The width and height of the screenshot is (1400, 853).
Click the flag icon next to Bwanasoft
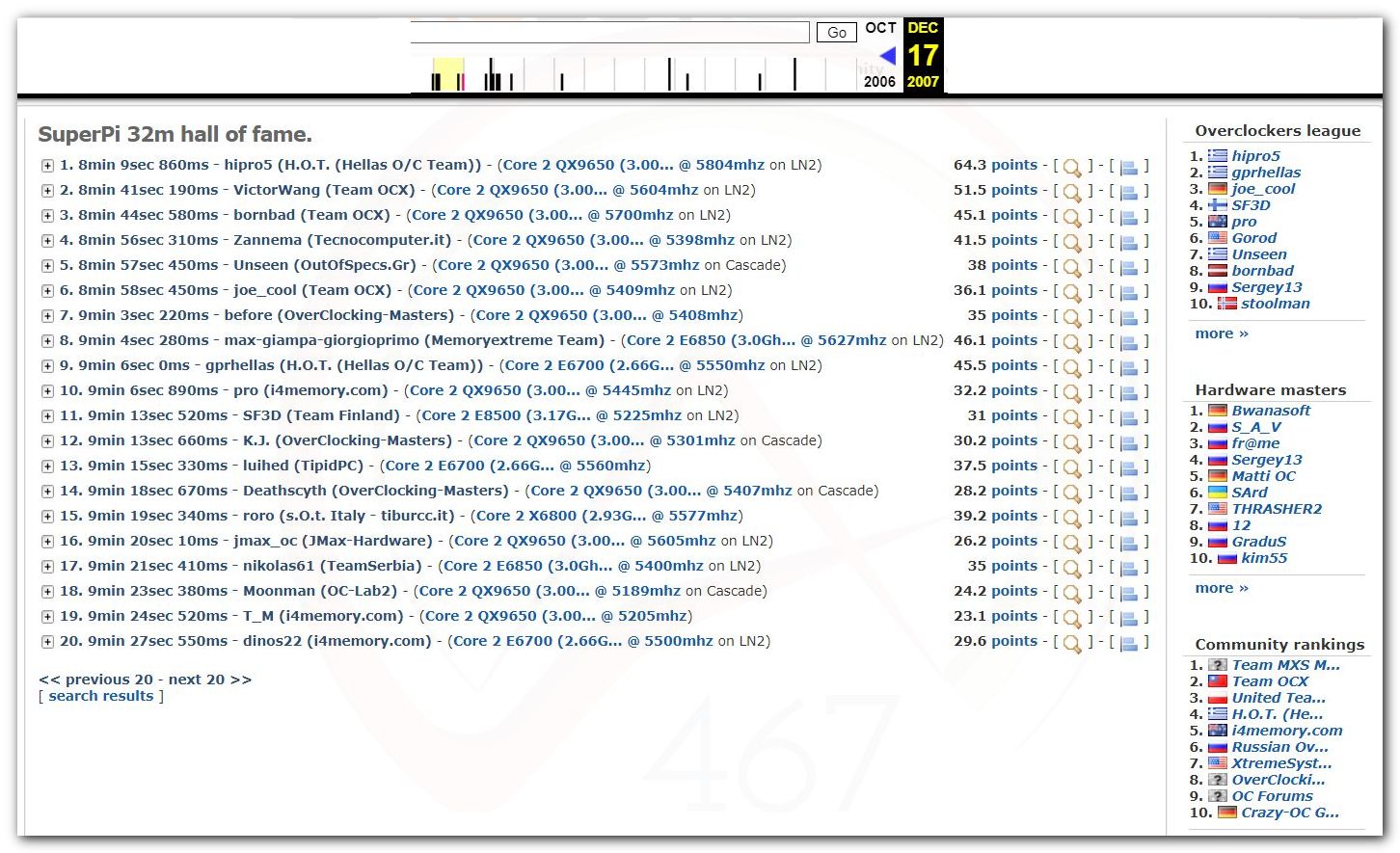tap(1218, 411)
